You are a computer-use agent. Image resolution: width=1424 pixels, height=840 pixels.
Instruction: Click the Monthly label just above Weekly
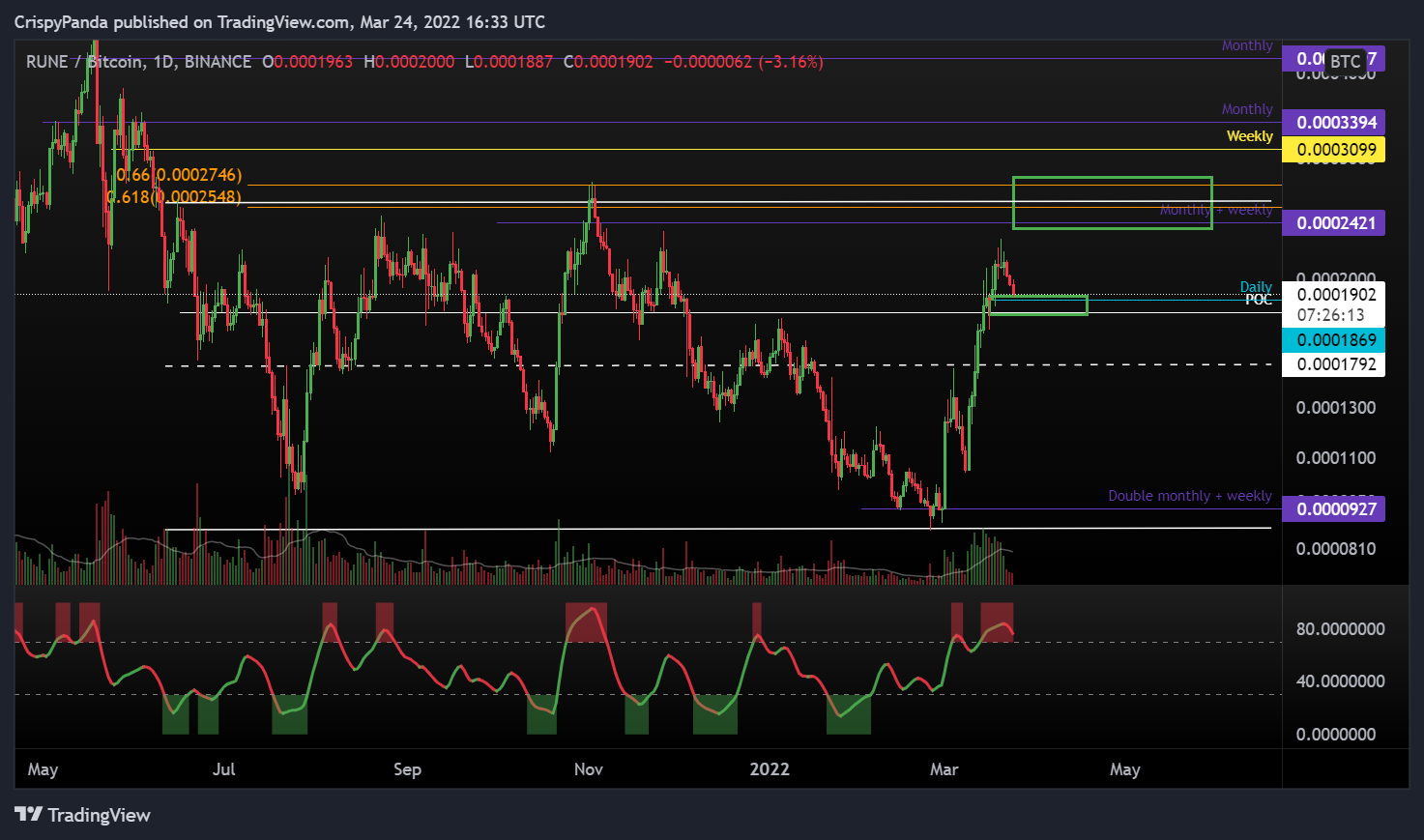(x=1247, y=109)
